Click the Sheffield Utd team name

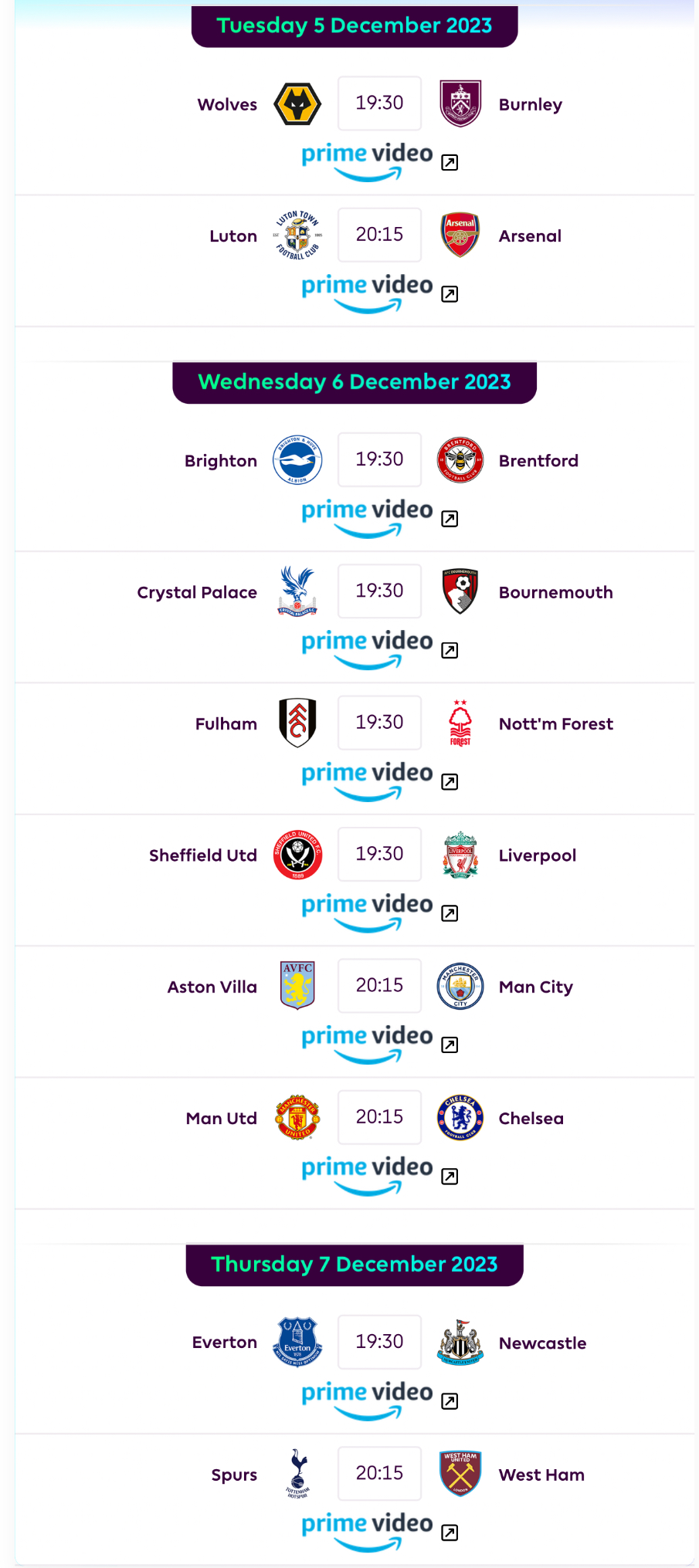pos(203,855)
